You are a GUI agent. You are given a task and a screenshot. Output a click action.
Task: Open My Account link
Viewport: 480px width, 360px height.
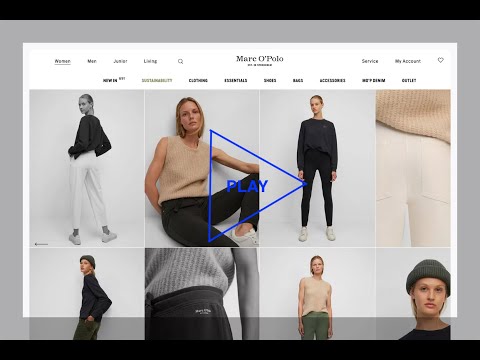[408, 61]
